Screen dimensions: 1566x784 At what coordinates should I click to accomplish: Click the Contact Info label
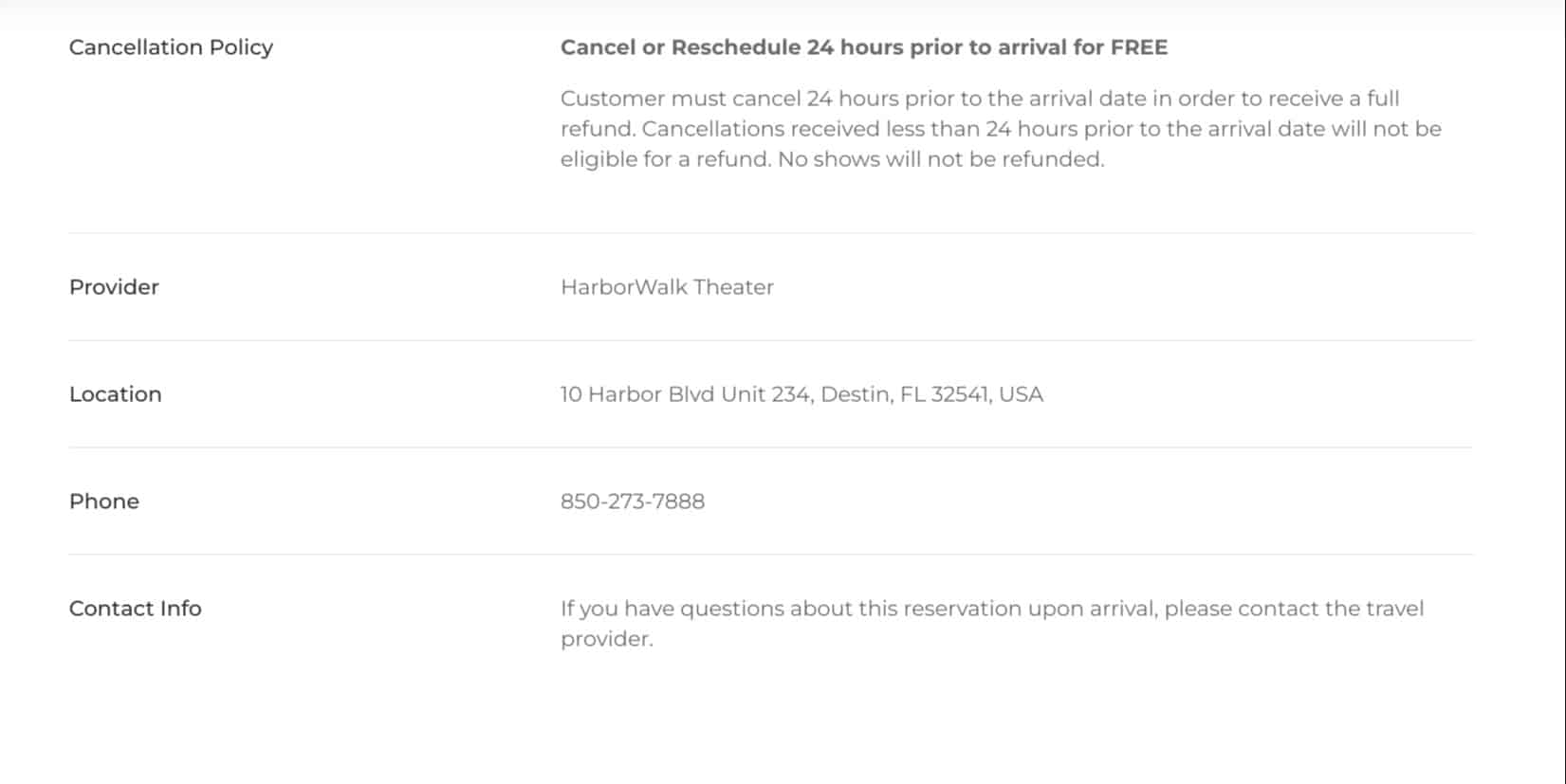click(136, 609)
